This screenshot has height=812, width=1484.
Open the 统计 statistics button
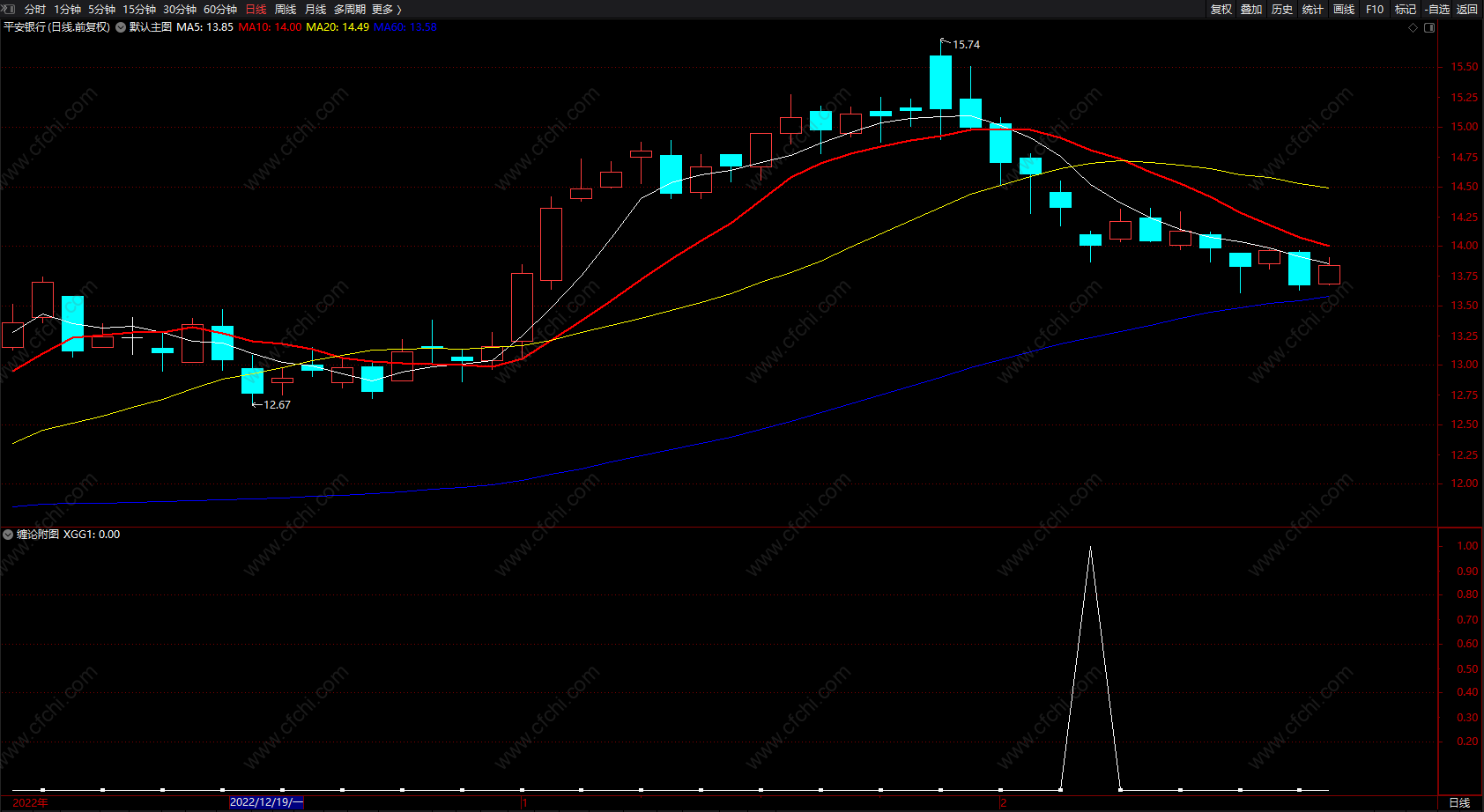(x=1313, y=10)
